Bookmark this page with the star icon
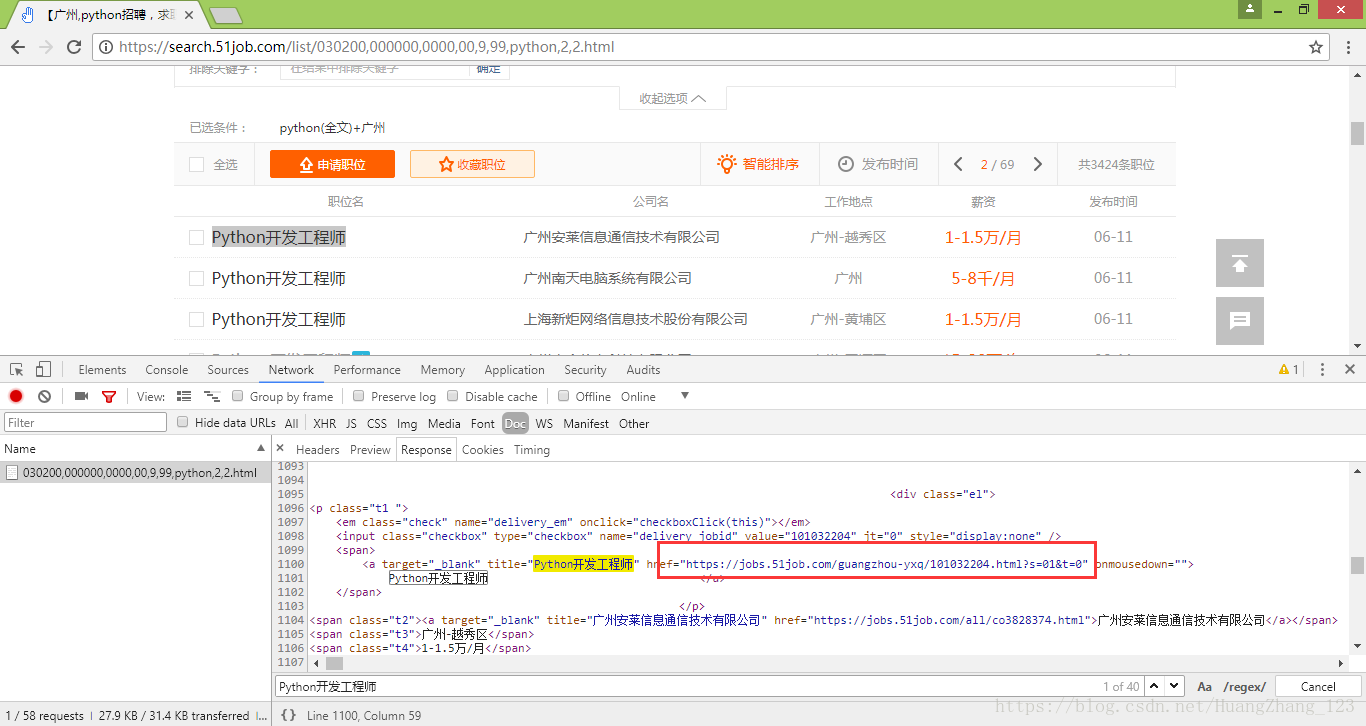The height and width of the screenshot is (726, 1366). 1316,47
